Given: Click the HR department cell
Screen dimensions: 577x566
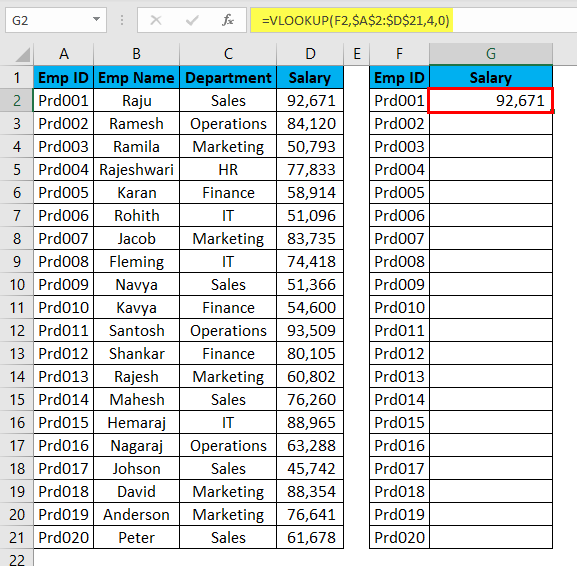Looking at the screenshot, I should click(x=228, y=170).
